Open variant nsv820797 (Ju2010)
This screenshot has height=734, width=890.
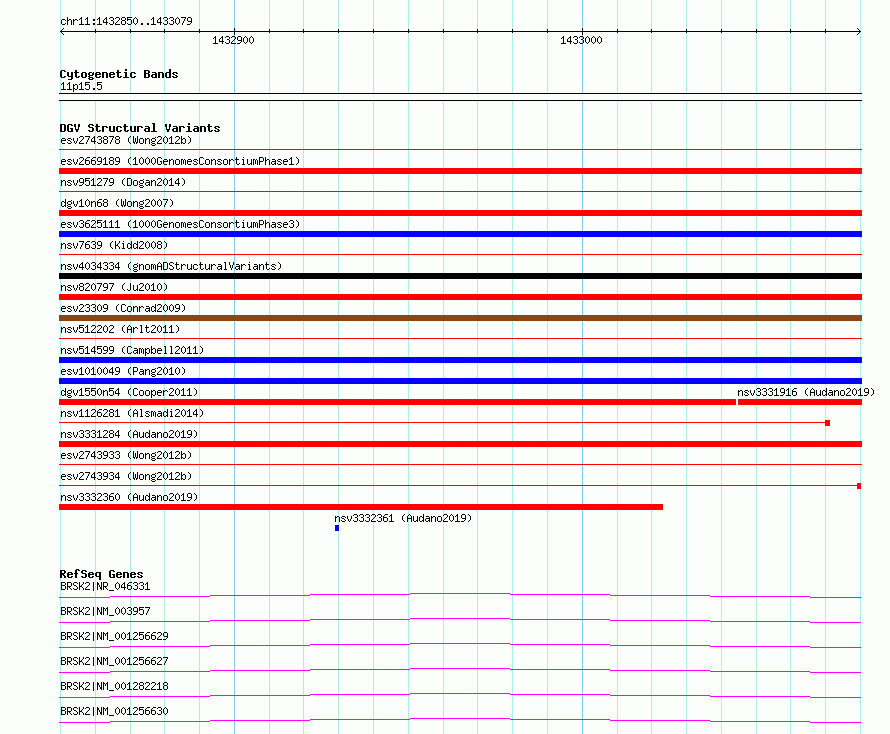114,287
